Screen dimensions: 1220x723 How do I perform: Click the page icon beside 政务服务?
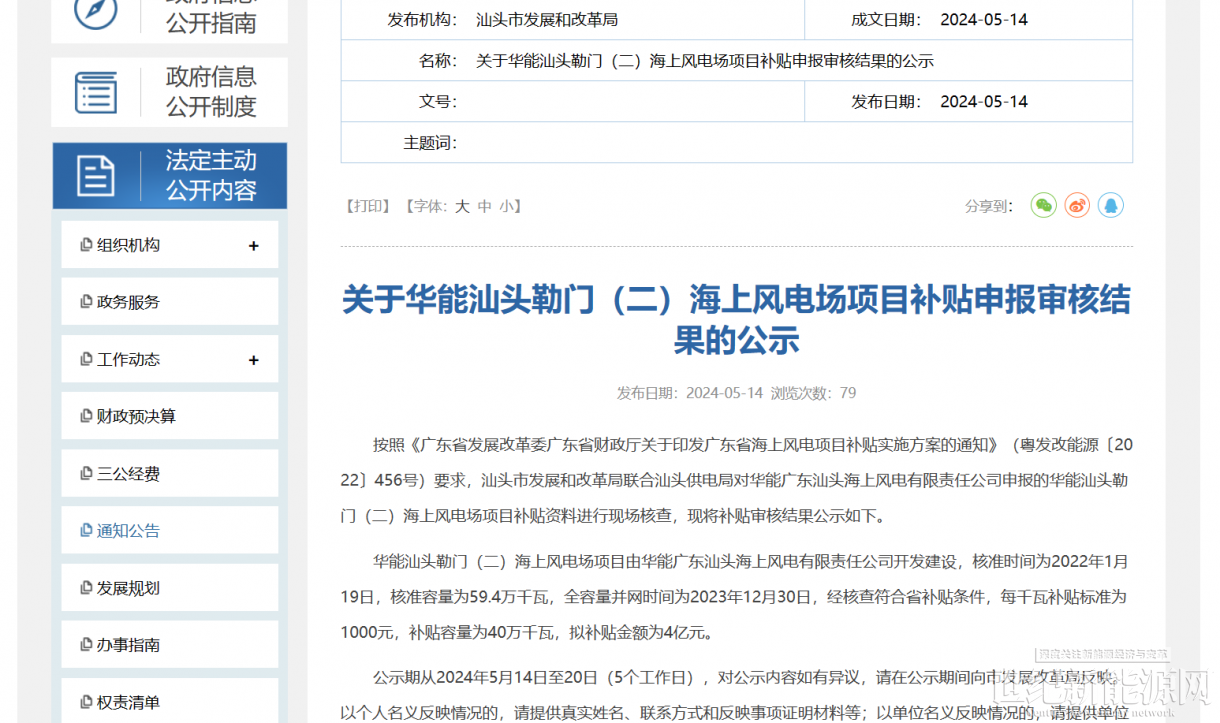[x=86, y=302]
